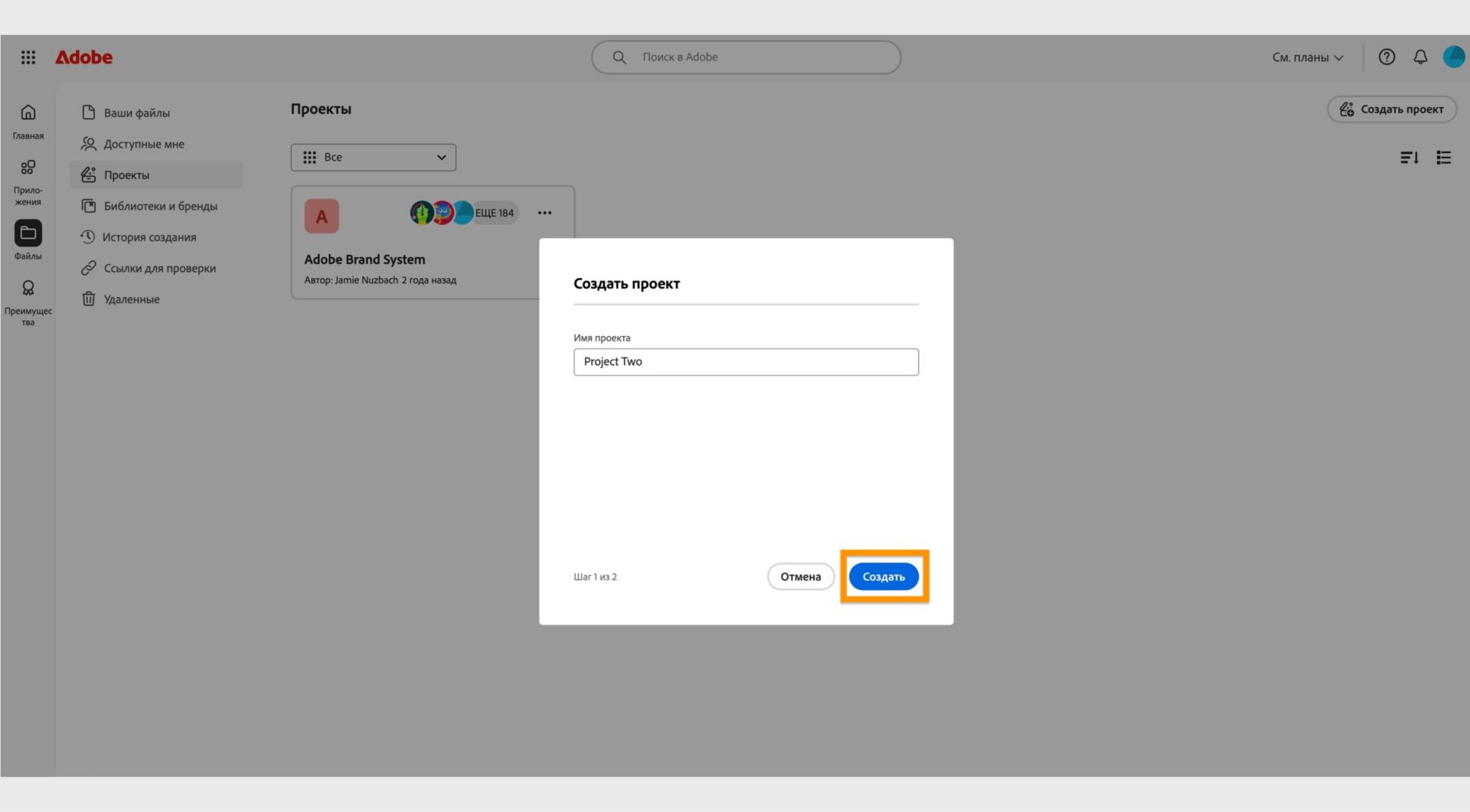Click Автор: Jamie Nuzbach text
Screen dimensions: 1470x812
351,280
